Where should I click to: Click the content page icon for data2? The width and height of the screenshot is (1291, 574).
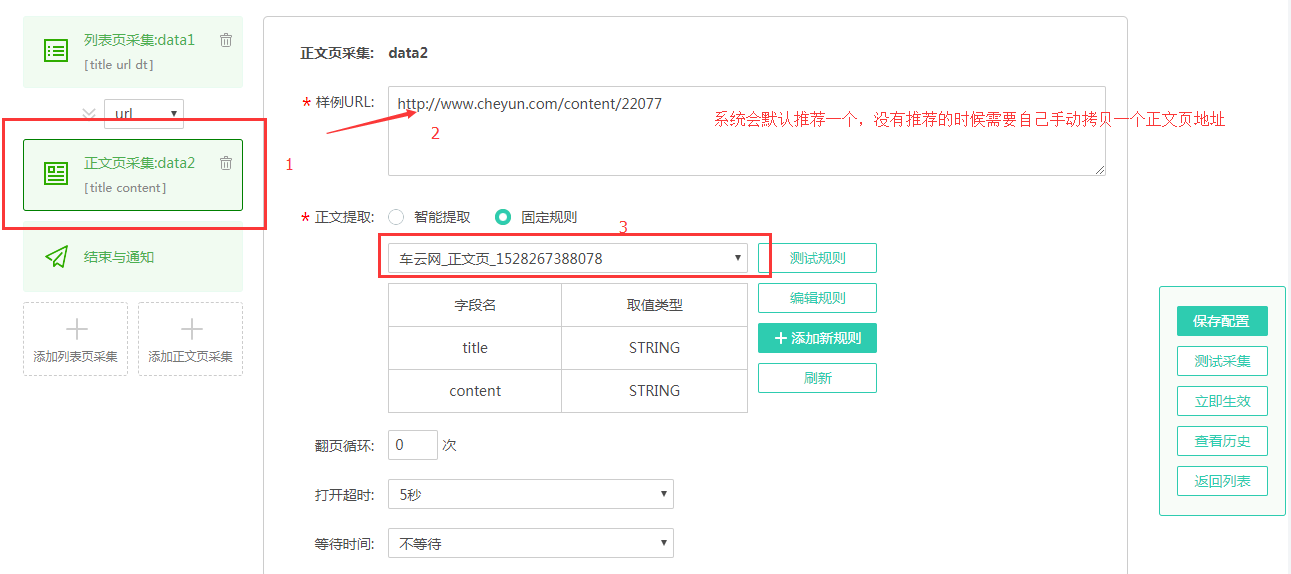56,174
